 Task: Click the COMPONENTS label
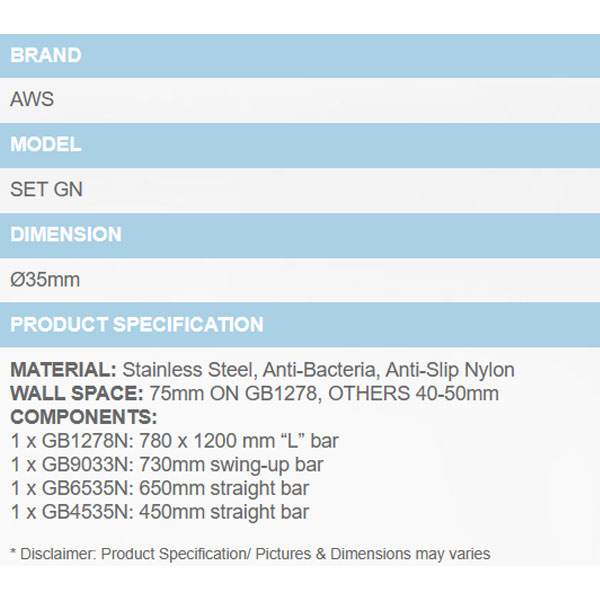coord(83,418)
